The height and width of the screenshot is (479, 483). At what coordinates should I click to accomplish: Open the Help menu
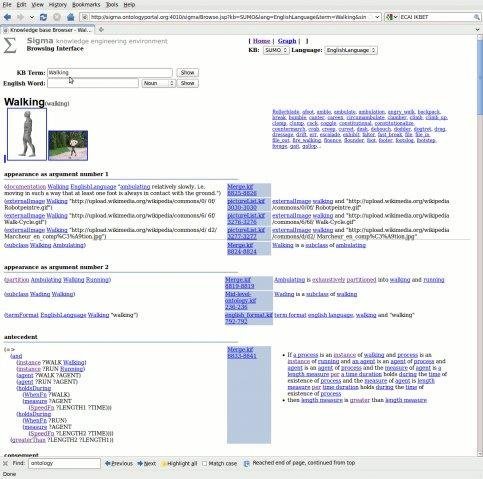coord(129,5)
